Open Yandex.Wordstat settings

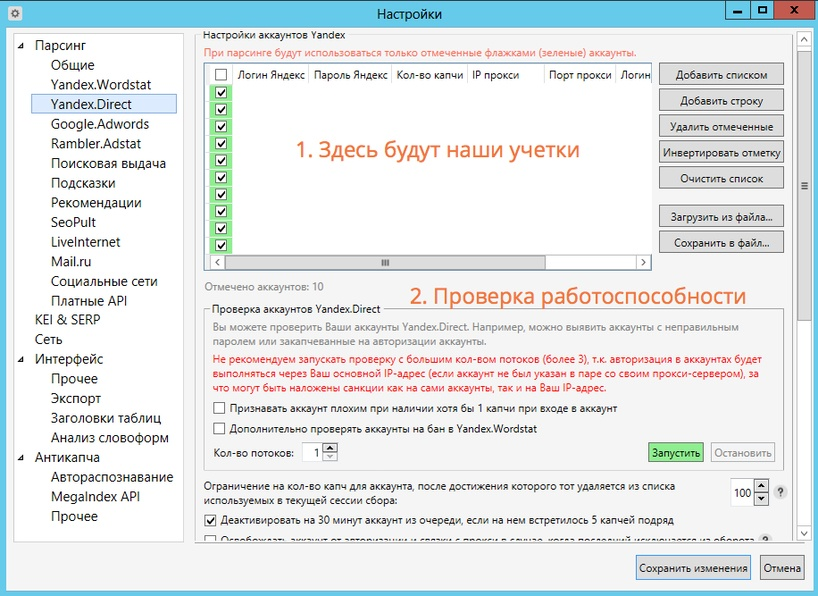(x=101, y=85)
